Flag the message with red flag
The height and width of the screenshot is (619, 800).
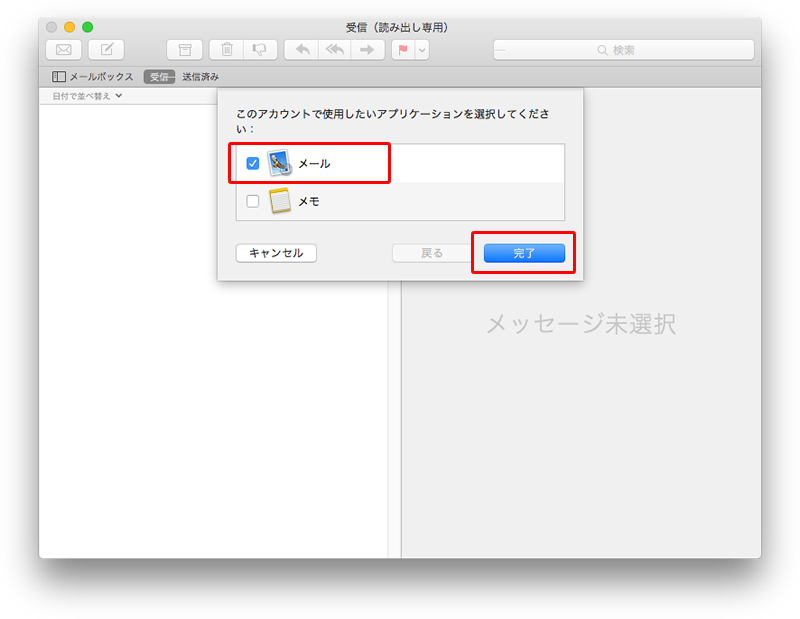tap(403, 50)
